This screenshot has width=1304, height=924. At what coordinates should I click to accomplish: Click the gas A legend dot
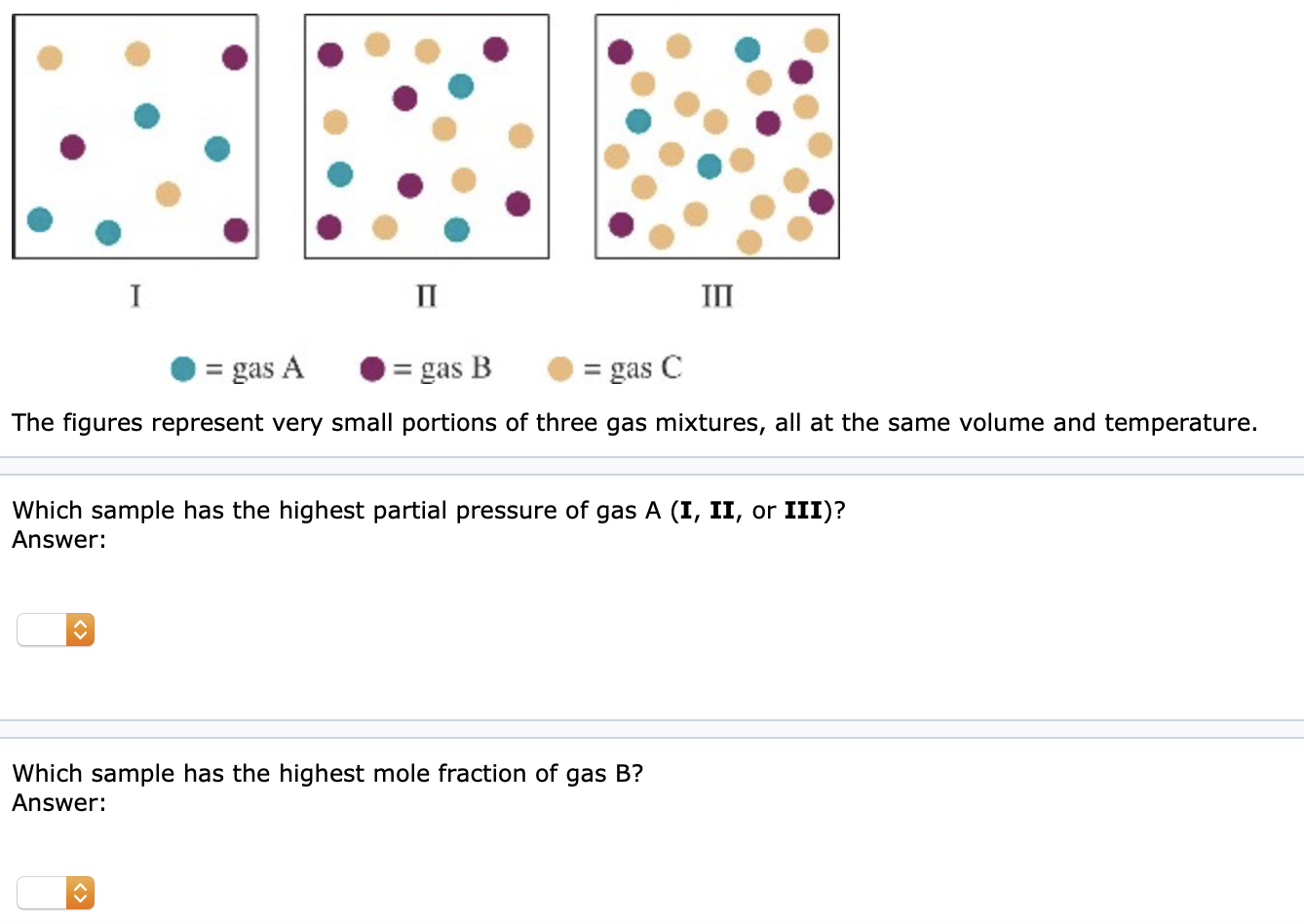click(180, 368)
